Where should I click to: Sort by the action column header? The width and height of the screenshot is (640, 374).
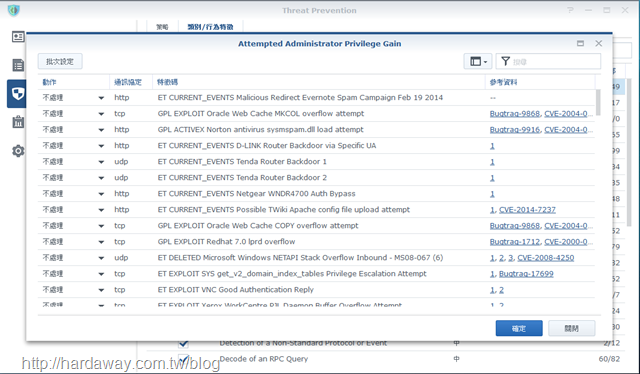73,82
